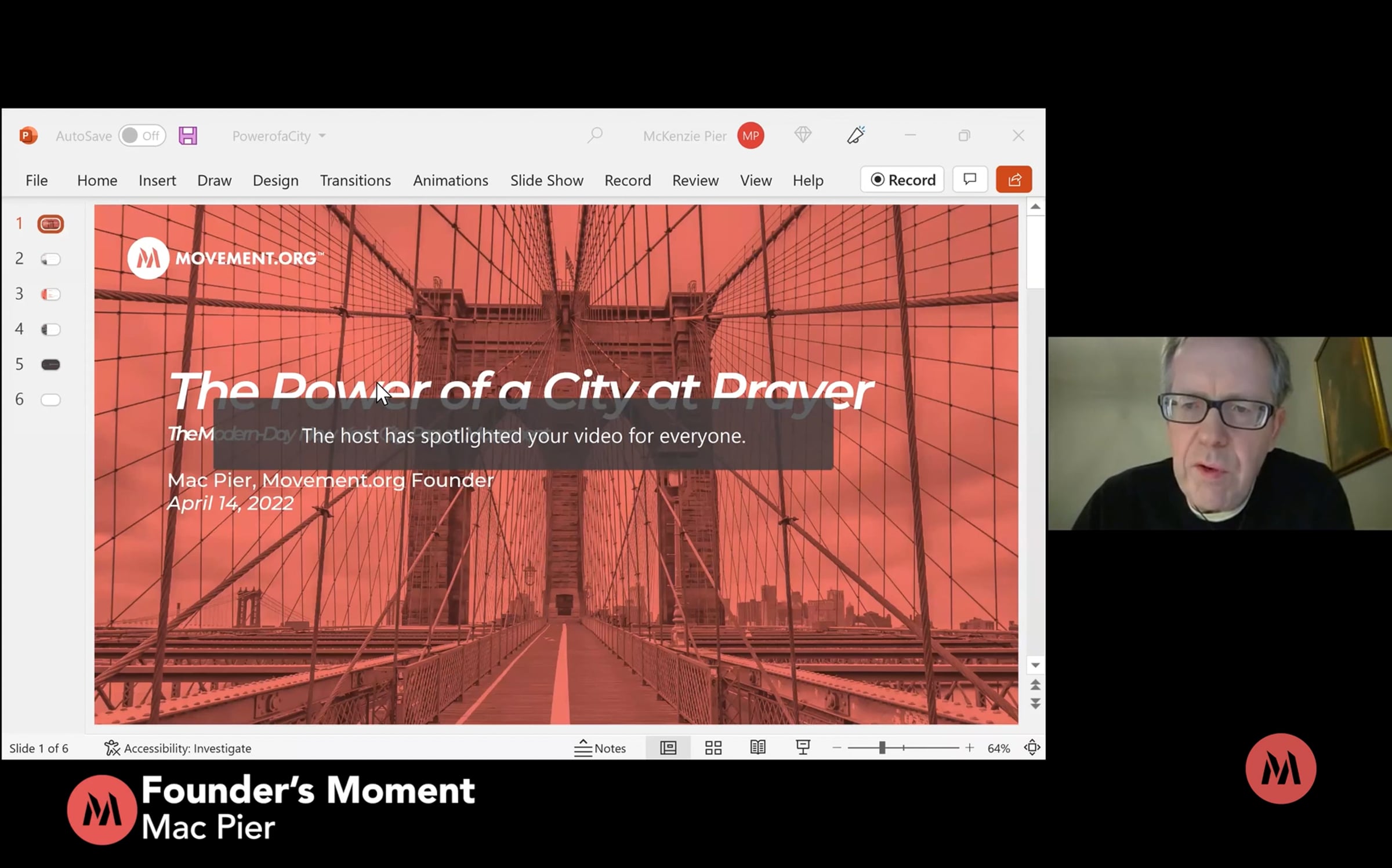Go to previous slide double-arrow icon
Screen dimensions: 1392x868
pos(1035,685)
